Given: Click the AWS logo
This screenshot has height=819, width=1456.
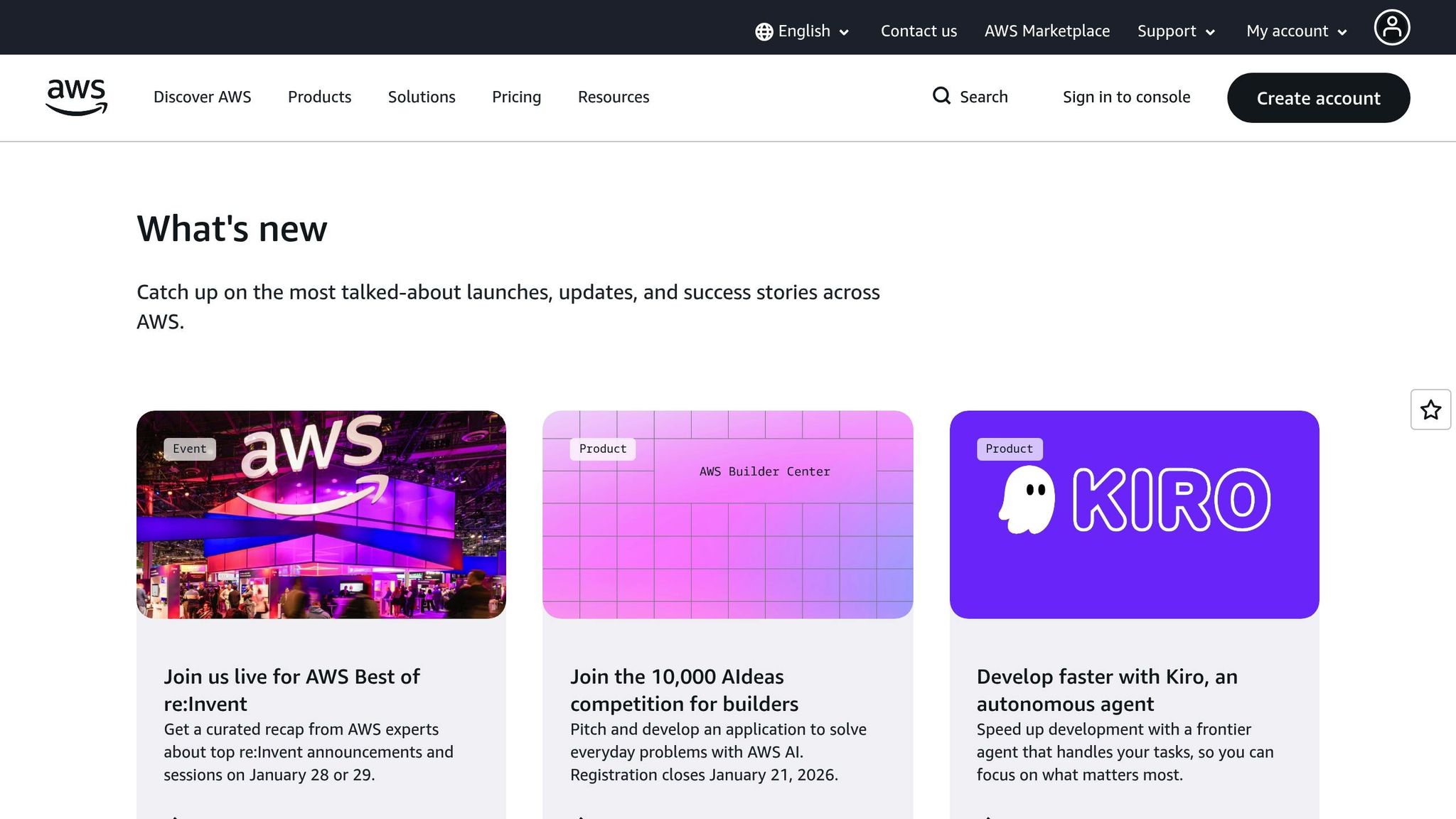Looking at the screenshot, I should 76,97.
